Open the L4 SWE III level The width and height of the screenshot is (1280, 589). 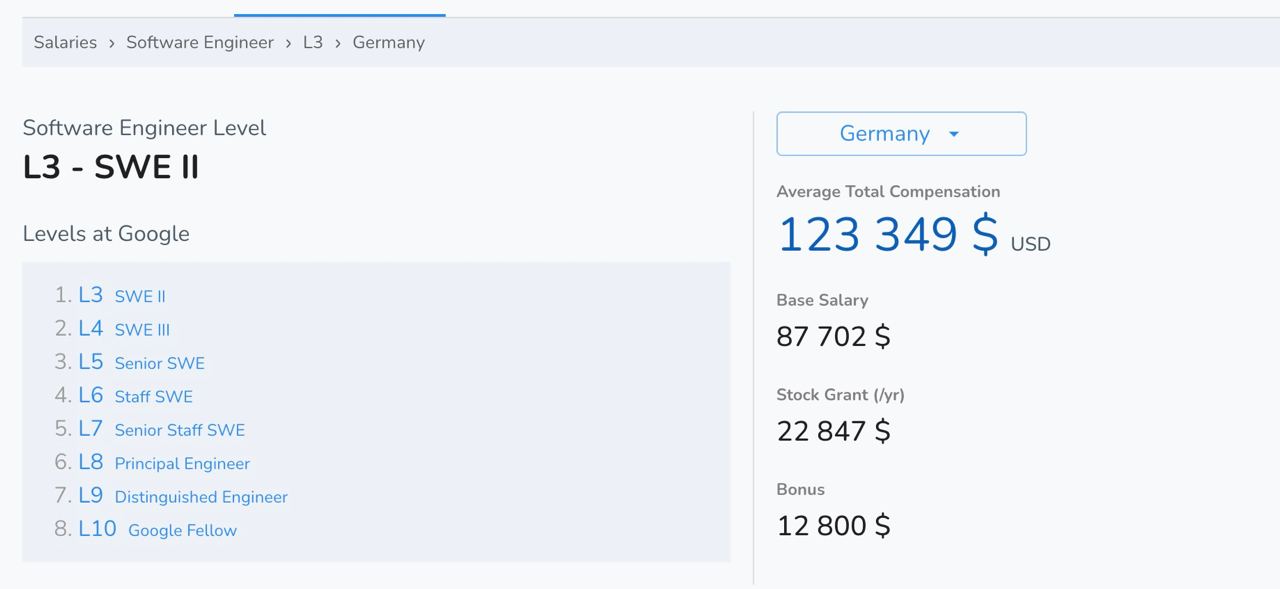(x=124, y=329)
